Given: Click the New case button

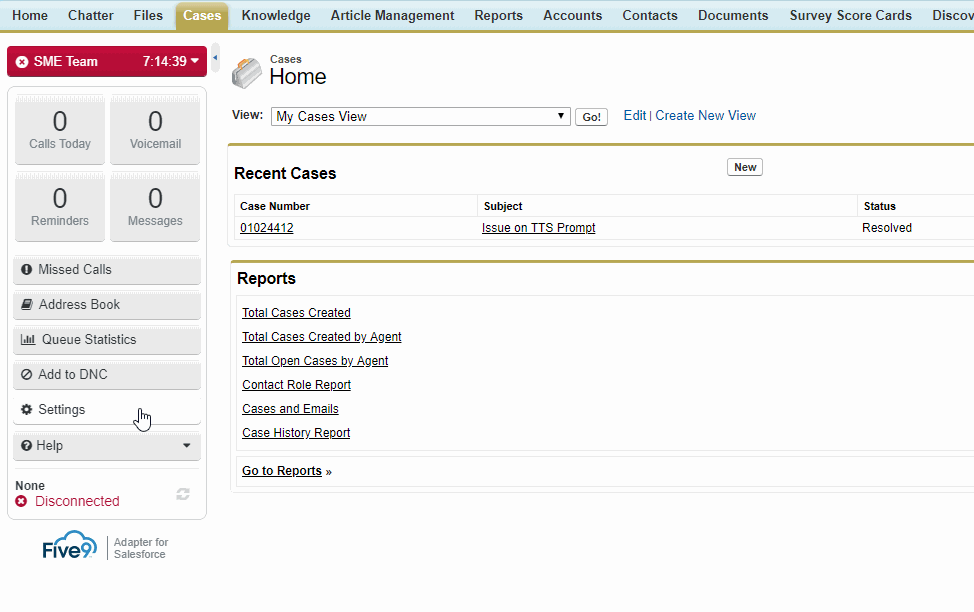Looking at the screenshot, I should [744, 167].
